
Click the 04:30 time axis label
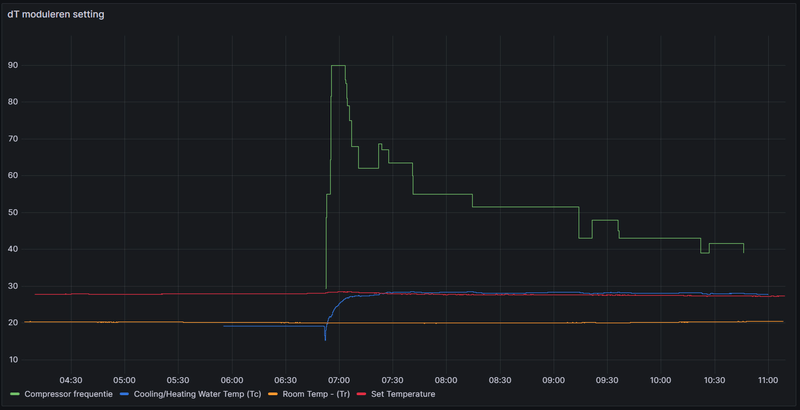pos(71,380)
